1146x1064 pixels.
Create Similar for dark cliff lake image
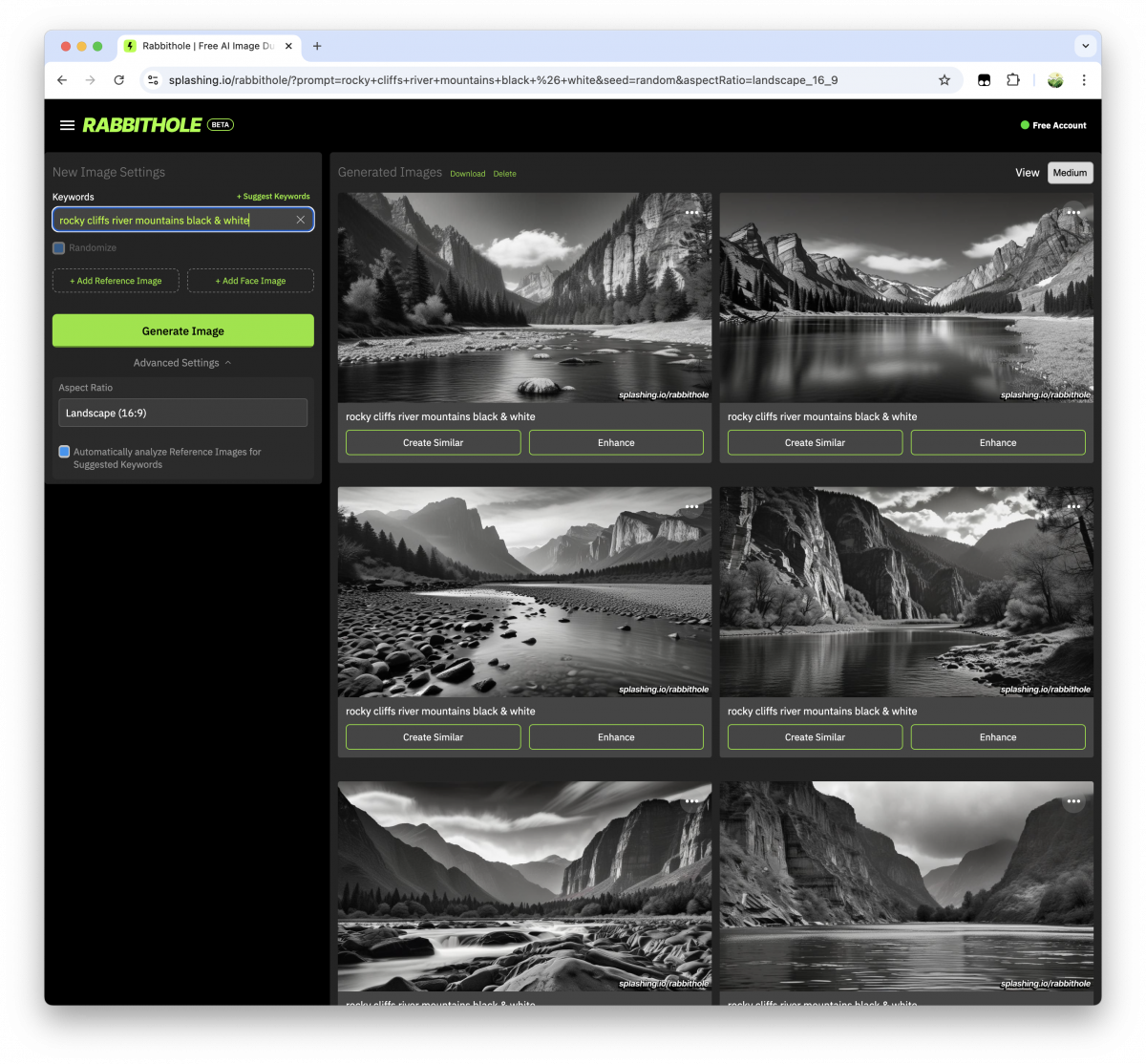(815, 737)
